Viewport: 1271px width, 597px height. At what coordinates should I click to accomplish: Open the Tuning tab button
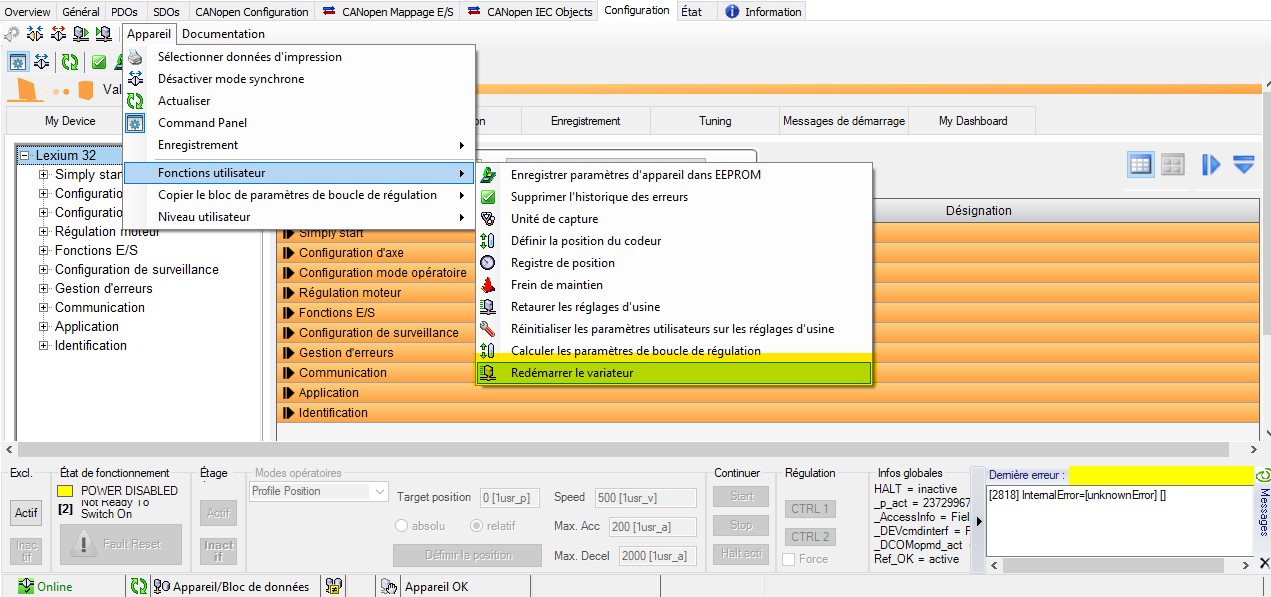[x=715, y=121]
